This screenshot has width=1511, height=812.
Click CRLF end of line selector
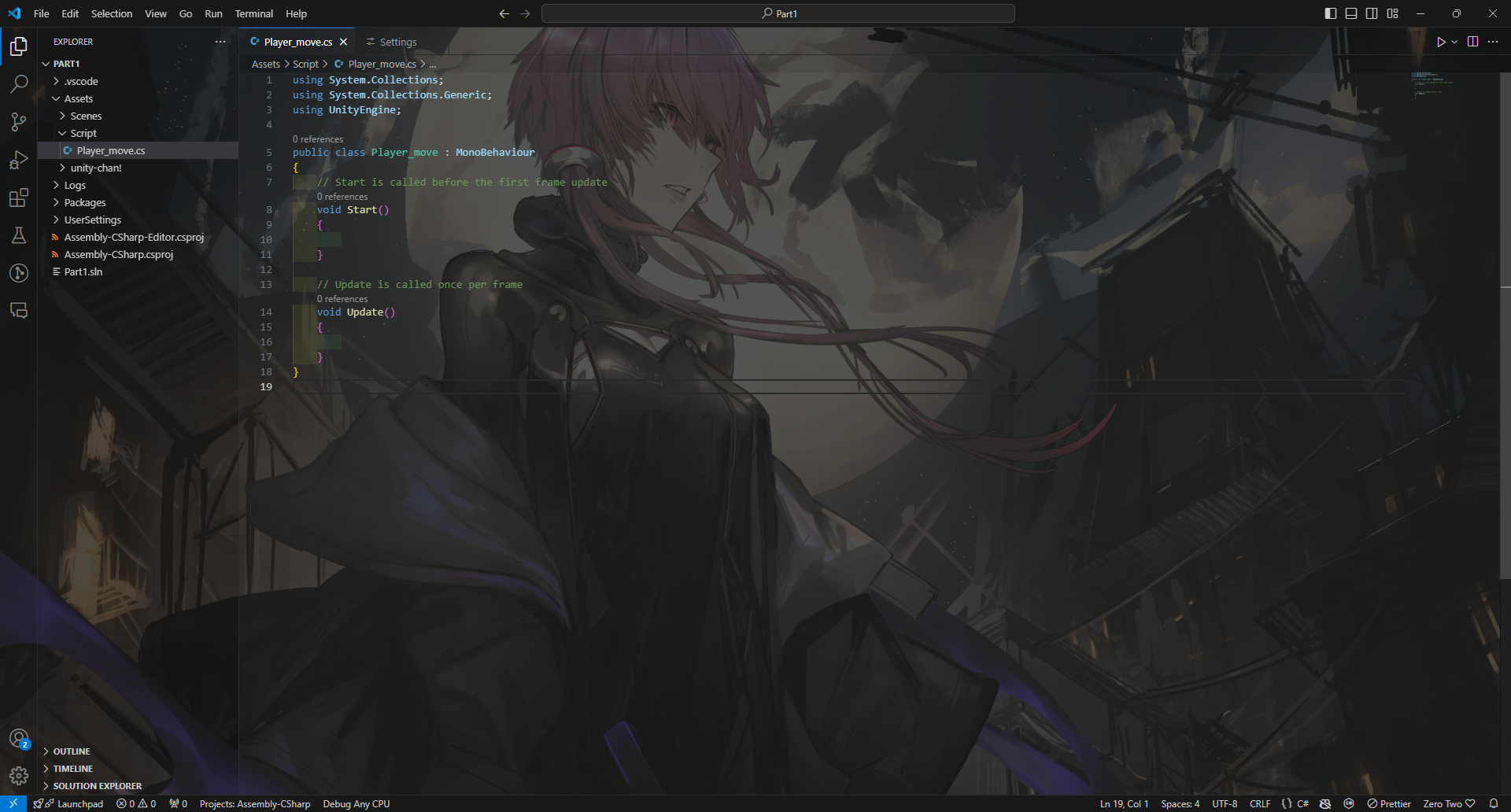point(1260,803)
